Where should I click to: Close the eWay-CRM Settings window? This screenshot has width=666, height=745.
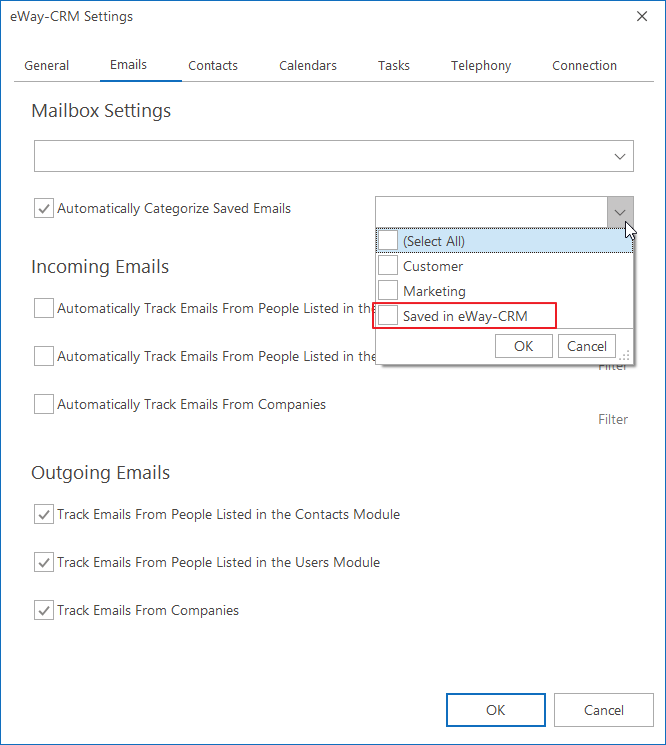[642, 16]
